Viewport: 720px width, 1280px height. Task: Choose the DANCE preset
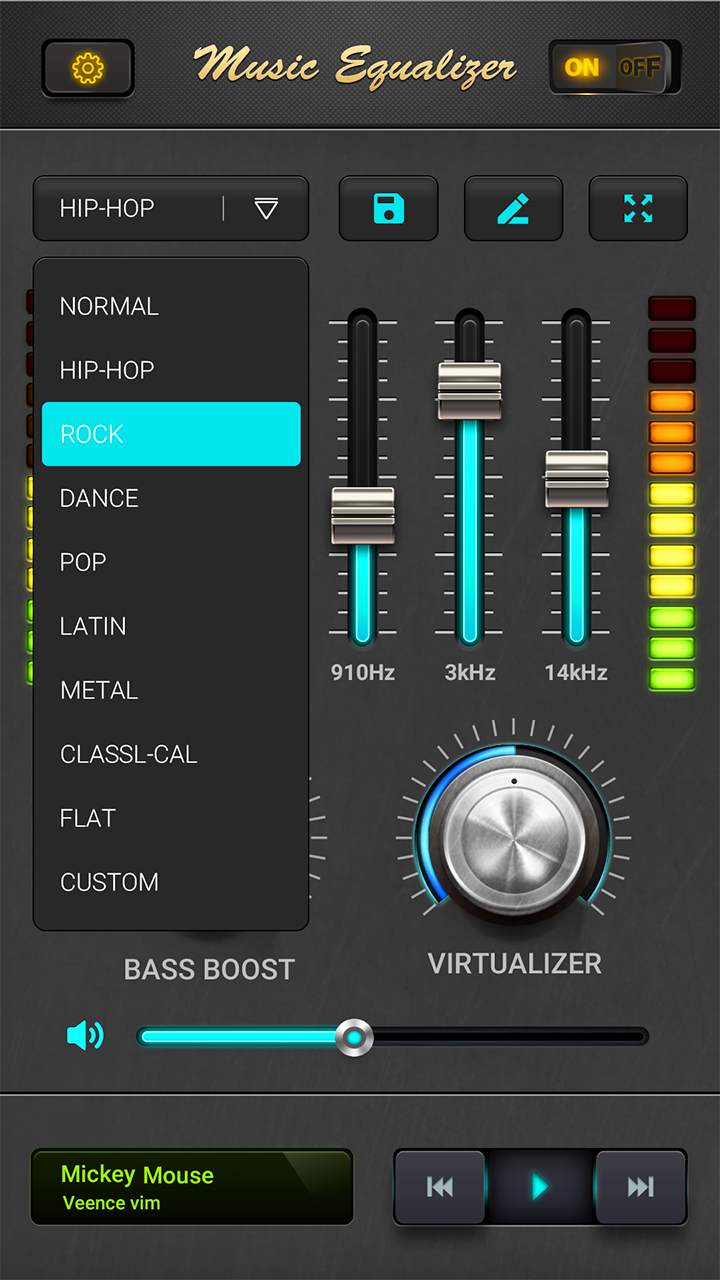coord(171,498)
